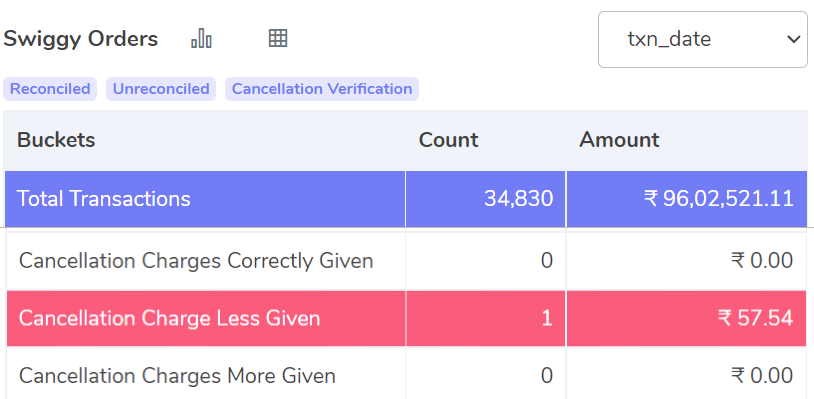The width and height of the screenshot is (814, 399).
Task: Open Cancellation Charge Less Given bucket
Action: 169,318
